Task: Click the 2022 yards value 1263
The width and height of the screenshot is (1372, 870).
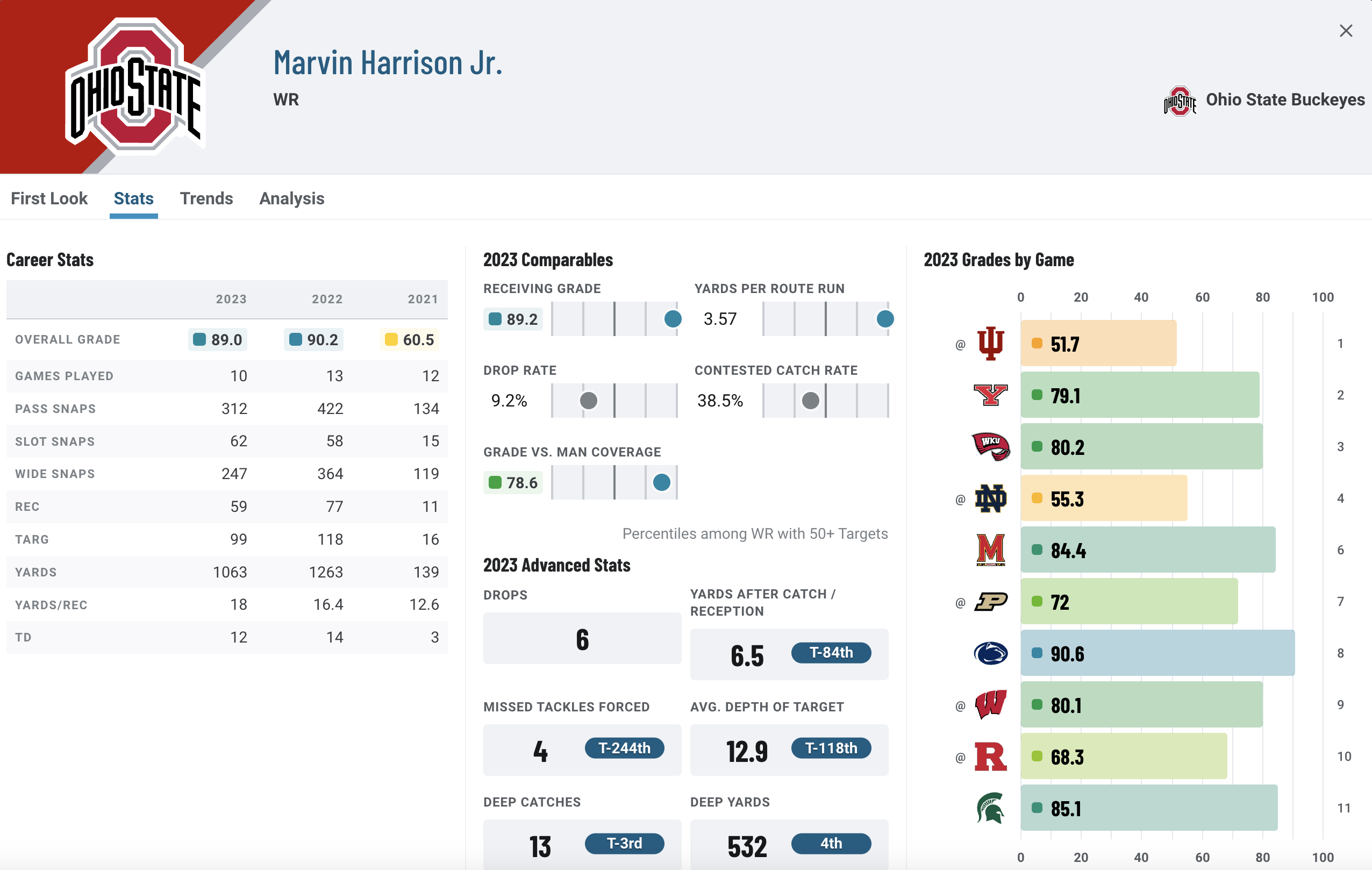Action: coord(325,572)
